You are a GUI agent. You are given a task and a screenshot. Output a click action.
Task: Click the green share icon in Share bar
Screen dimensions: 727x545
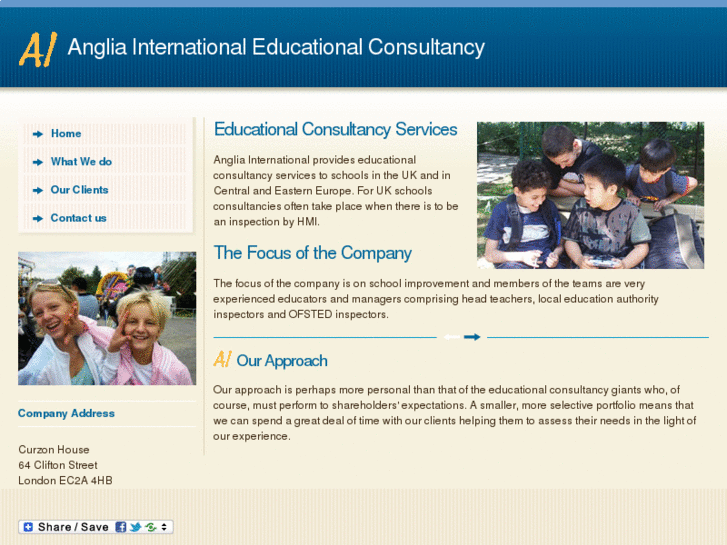[x=151, y=527]
